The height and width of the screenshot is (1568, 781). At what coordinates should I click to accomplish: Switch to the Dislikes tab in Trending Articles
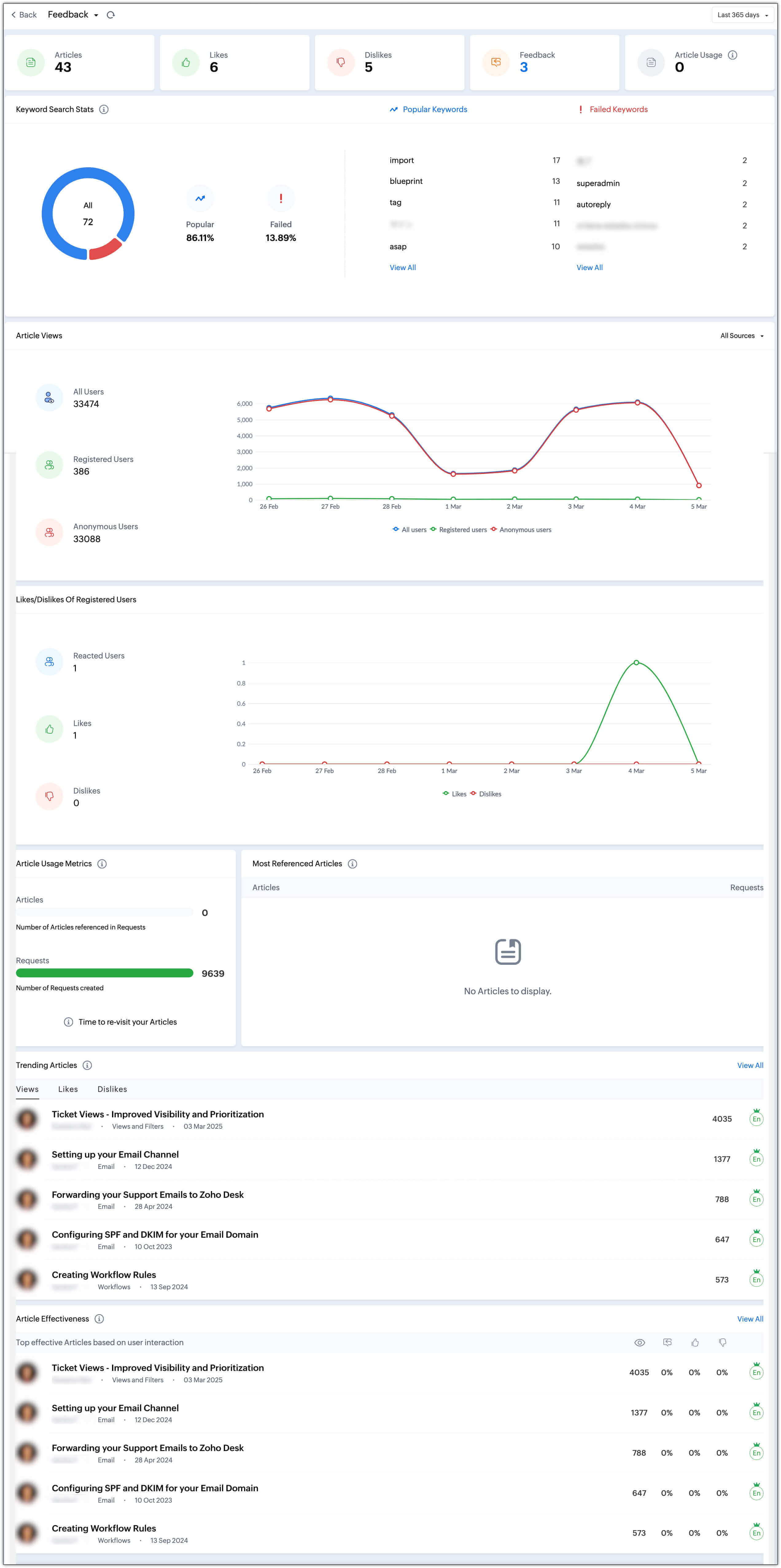tap(112, 1089)
